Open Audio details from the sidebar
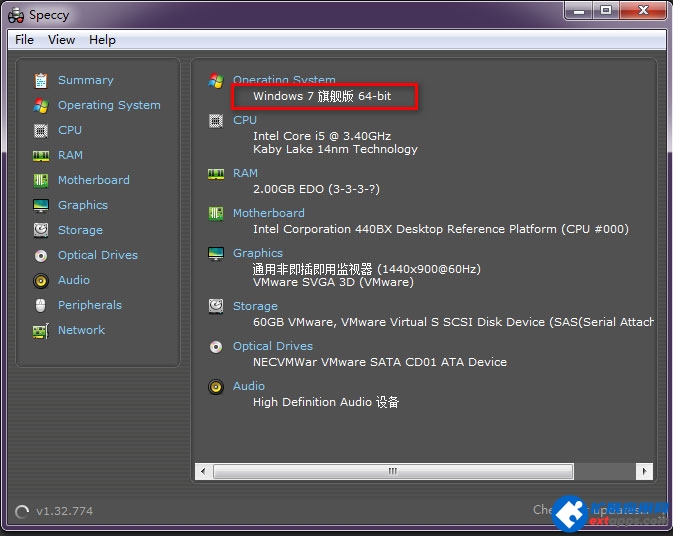Viewport: 673px width, 536px height. pyautogui.click(x=74, y=280)
